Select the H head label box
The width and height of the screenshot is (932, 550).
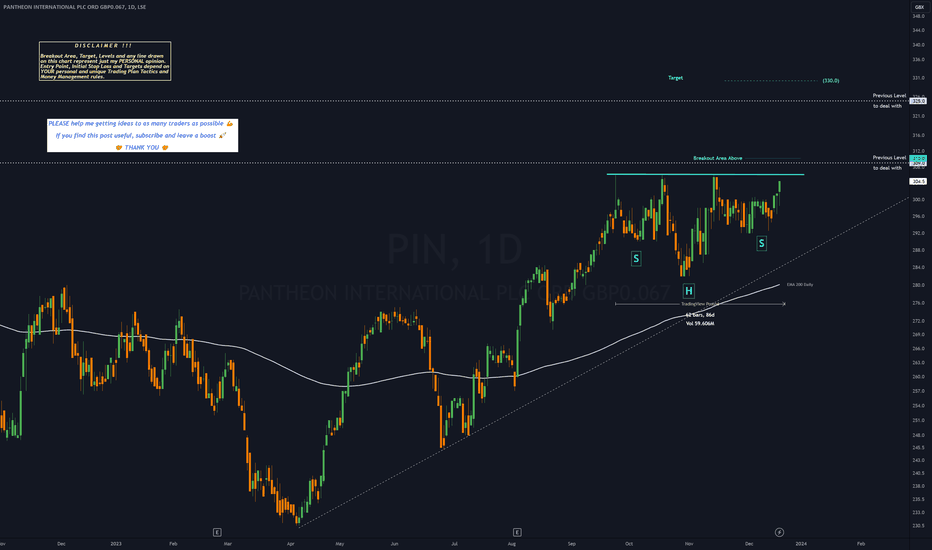click(688, 291)
